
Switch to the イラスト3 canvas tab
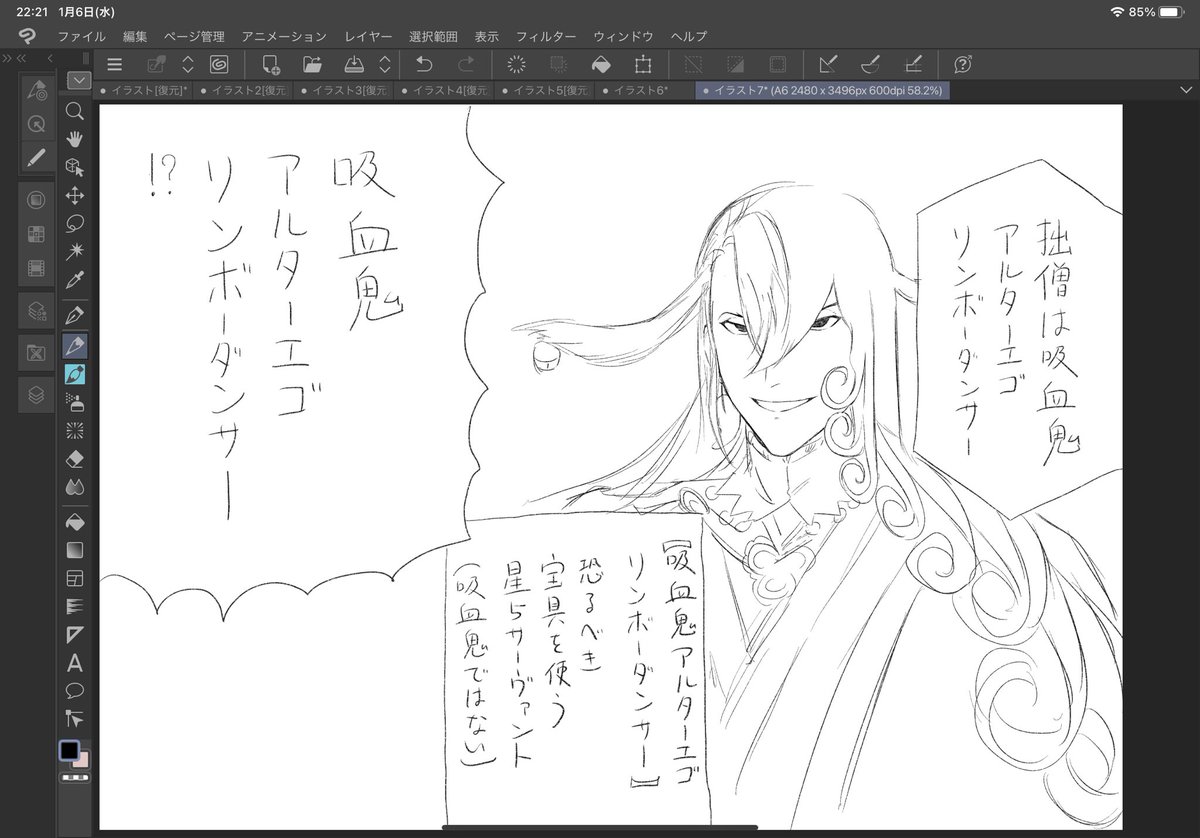click(345, 90)
